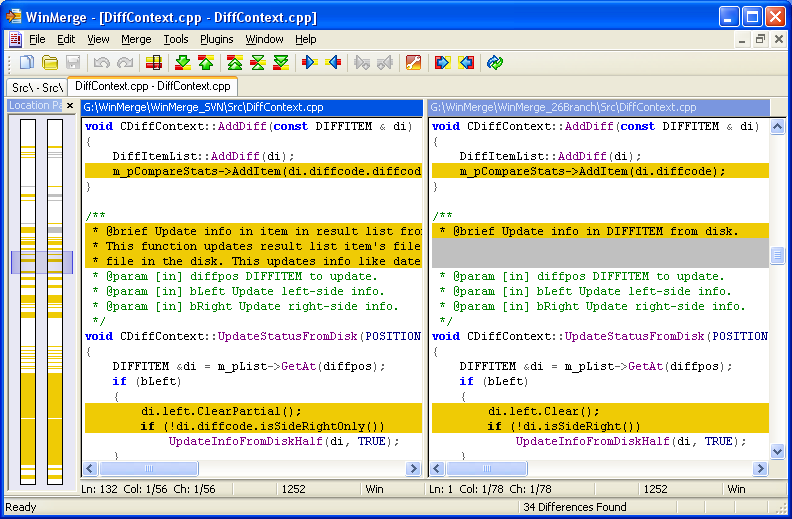
Task: Refresh the comparison with green arrows icon
Action: 495,63
